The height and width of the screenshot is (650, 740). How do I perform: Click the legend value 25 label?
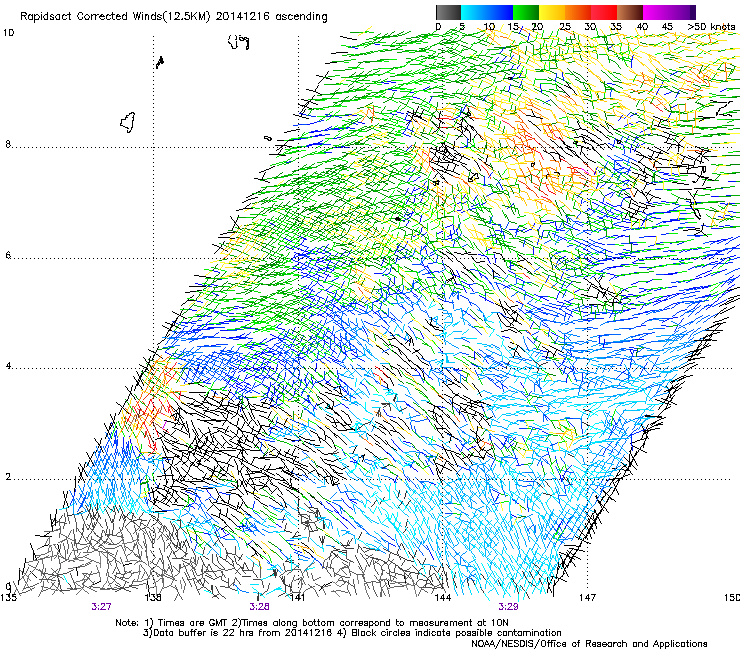(x=565, y=27)
